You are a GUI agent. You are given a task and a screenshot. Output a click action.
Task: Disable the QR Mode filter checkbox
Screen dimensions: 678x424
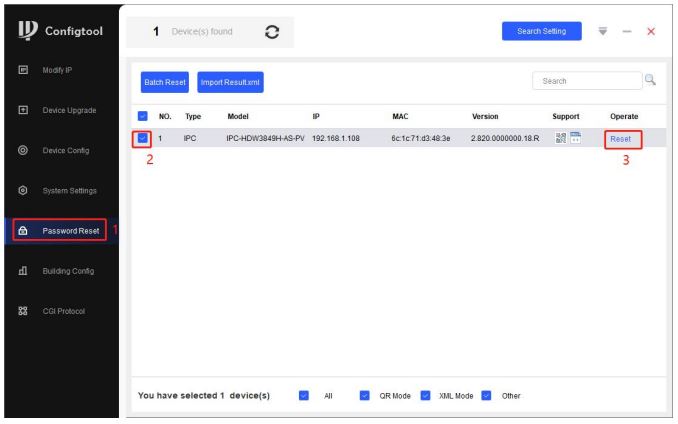tap(365, 395)
